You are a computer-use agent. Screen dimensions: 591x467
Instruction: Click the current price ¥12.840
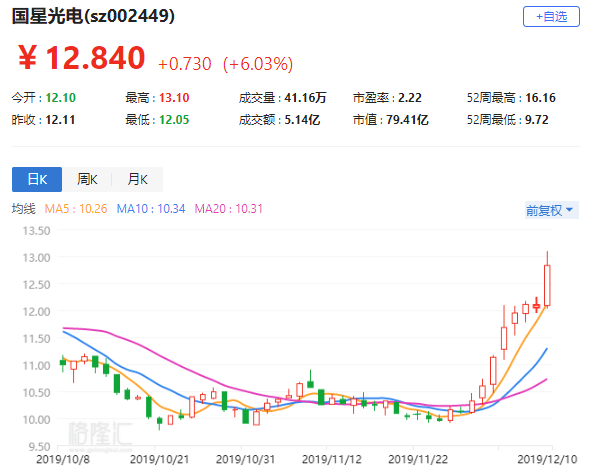click(x=81, y=58)
